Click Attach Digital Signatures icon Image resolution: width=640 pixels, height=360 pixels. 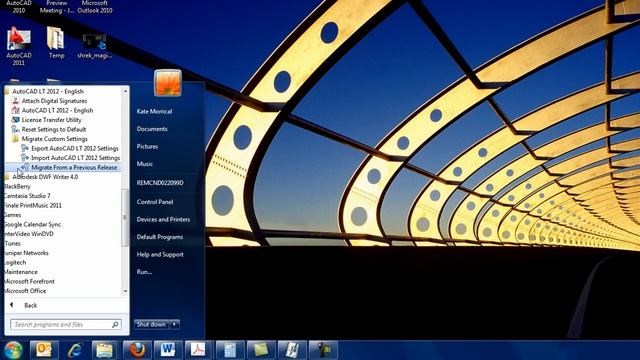(16, 101)
